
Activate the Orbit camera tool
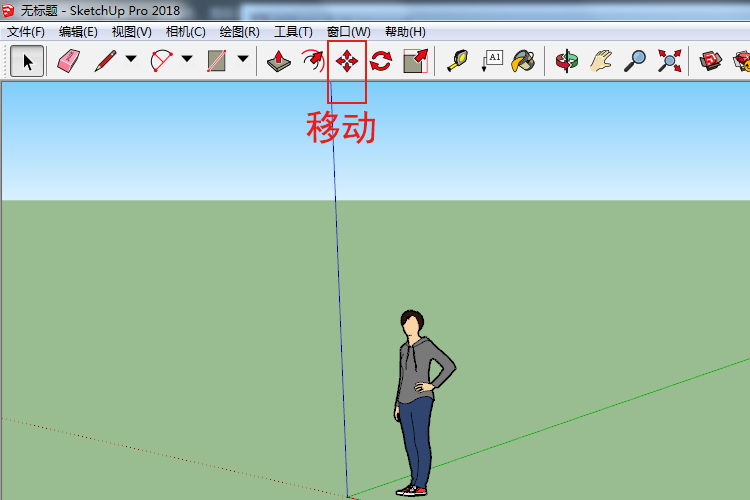(567, 61)
